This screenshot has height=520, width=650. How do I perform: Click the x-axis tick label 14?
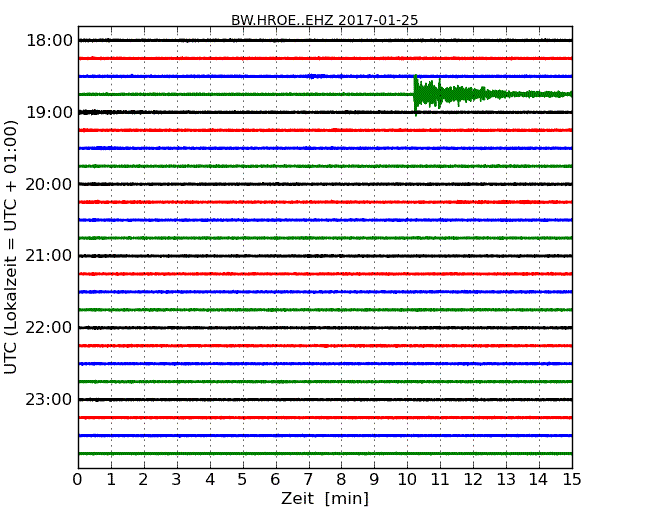click(539, 479)
